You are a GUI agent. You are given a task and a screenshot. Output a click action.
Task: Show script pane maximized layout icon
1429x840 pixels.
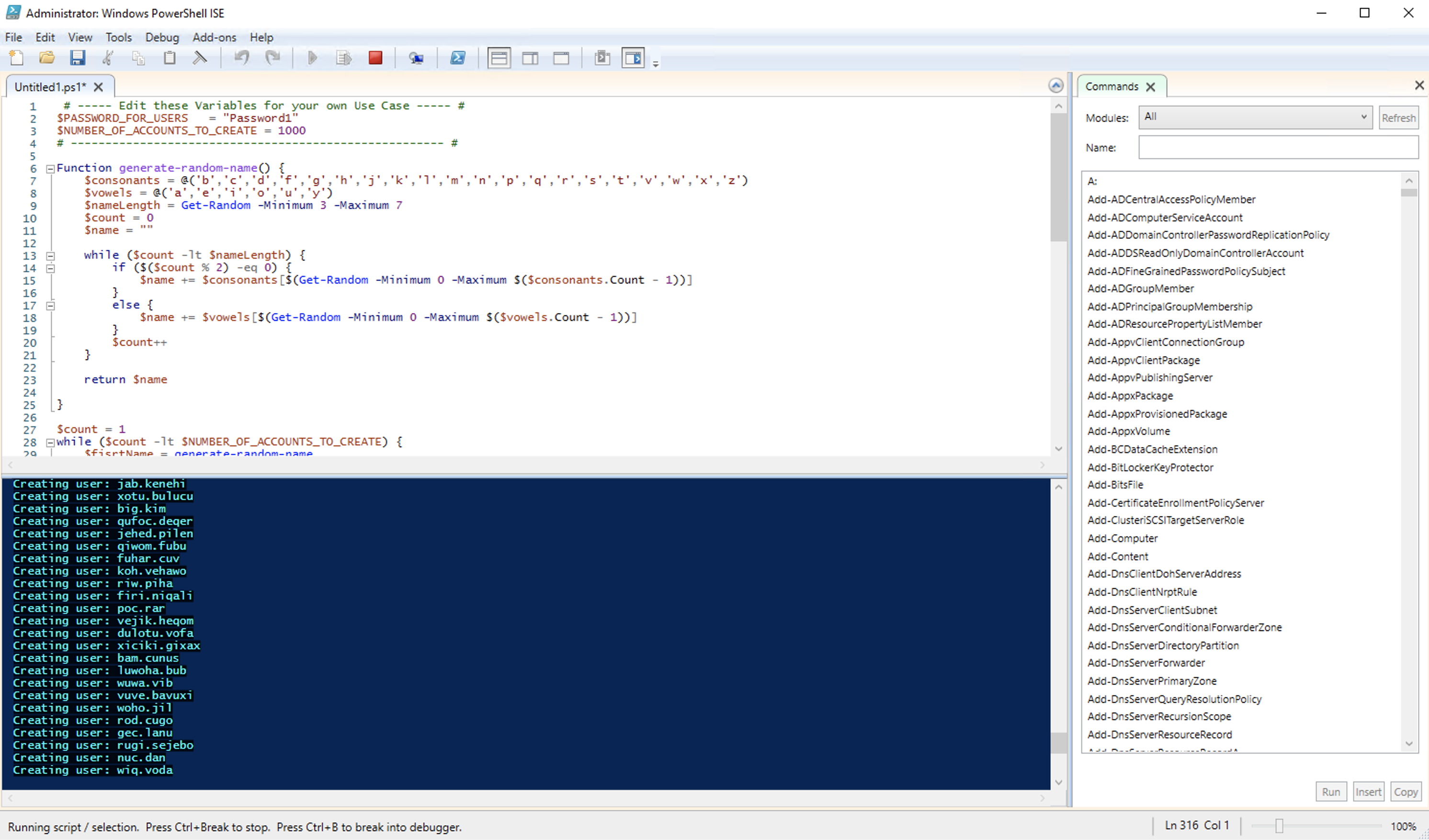click(561, 58)
